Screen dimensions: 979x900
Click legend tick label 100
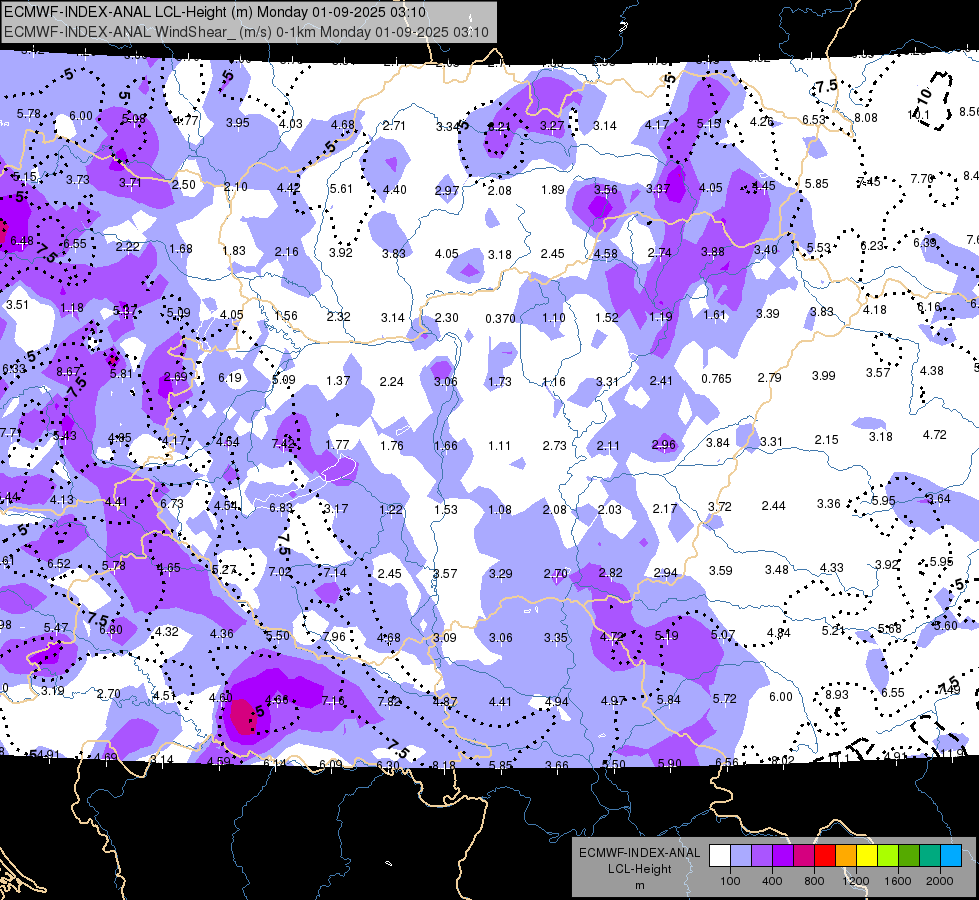pos(730,881)
